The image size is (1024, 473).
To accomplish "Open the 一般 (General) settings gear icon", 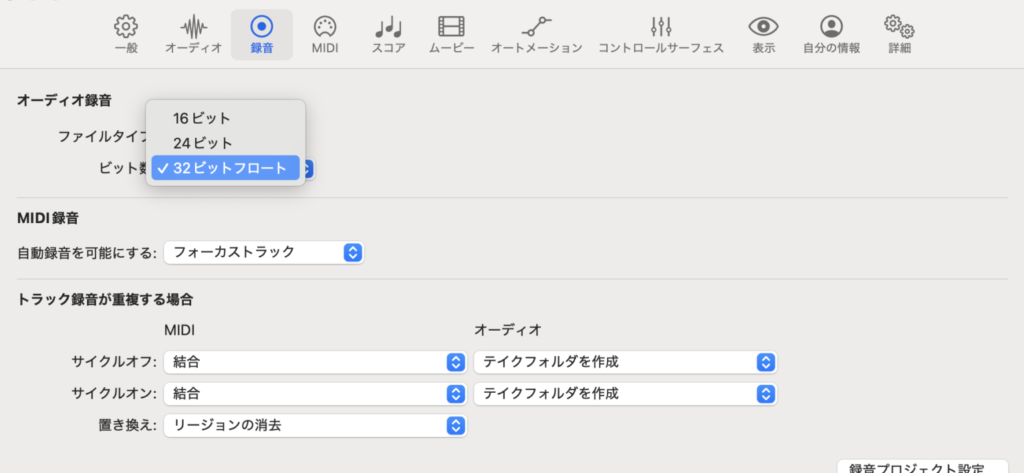I will 127,33.
